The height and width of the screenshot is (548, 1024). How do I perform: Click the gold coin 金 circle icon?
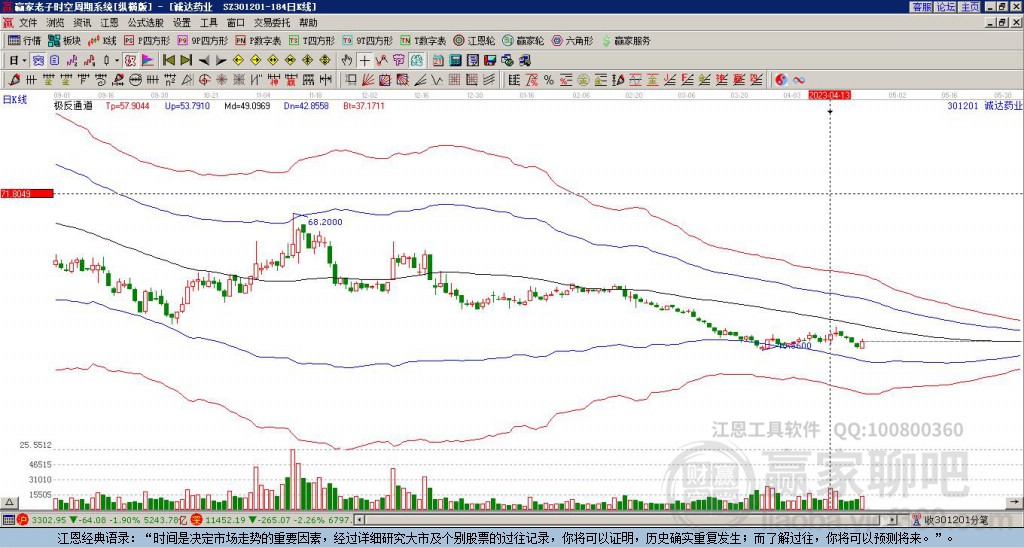click(583, 80)
